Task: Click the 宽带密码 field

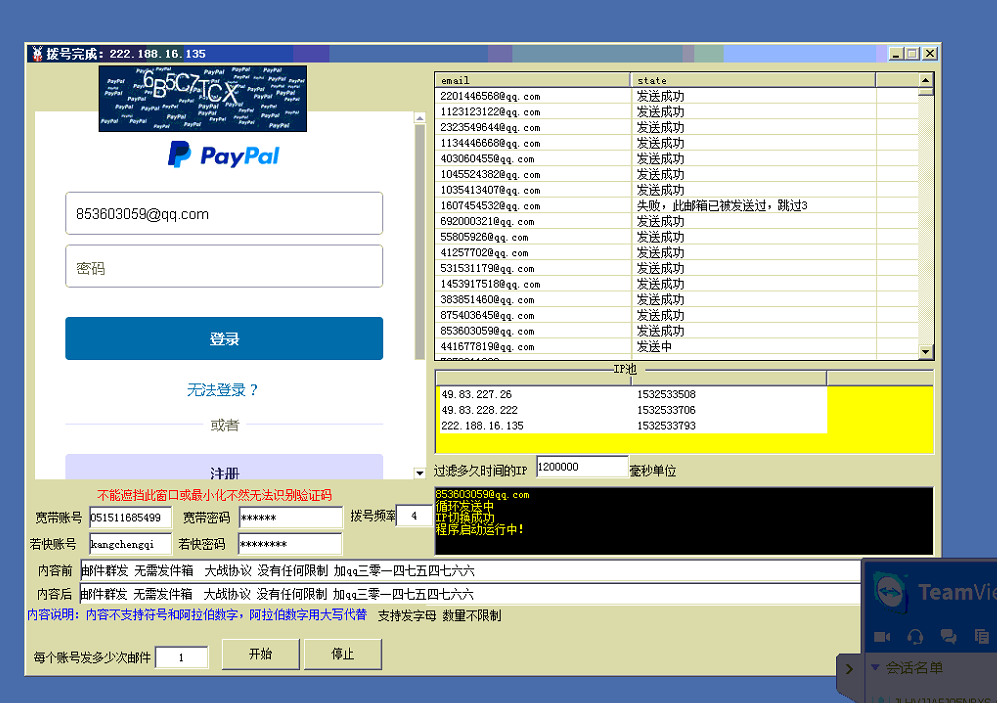Action: [291, 518]
